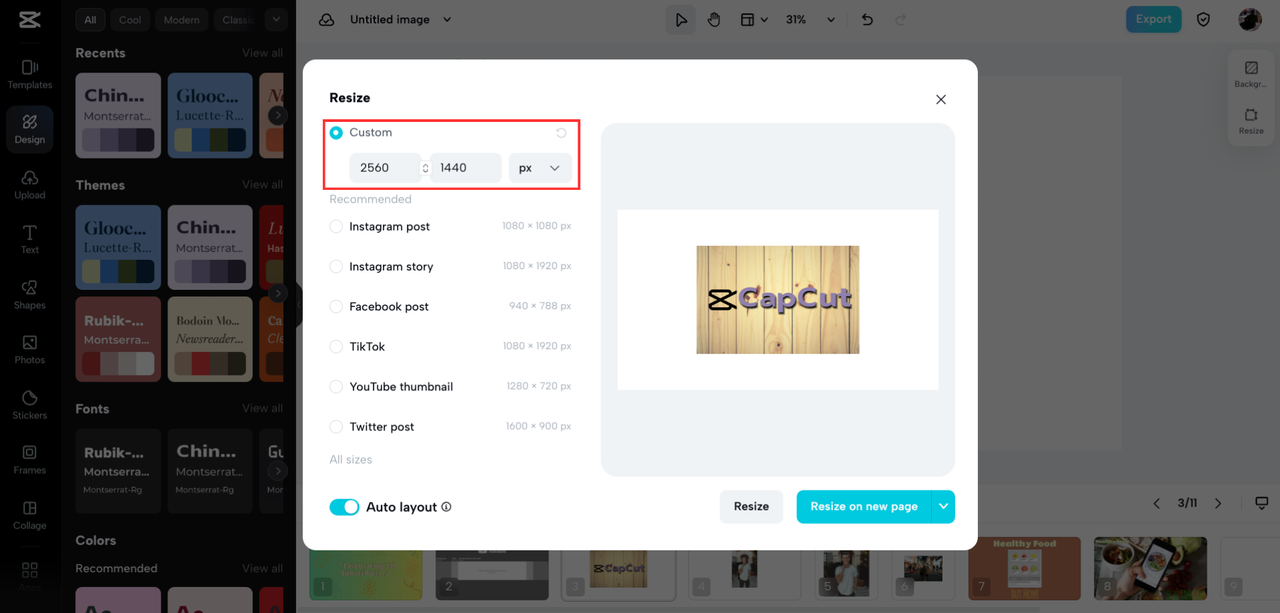Click the Resize button in dialog
This screenshot has height=613, width=1280.
[751, 507]
